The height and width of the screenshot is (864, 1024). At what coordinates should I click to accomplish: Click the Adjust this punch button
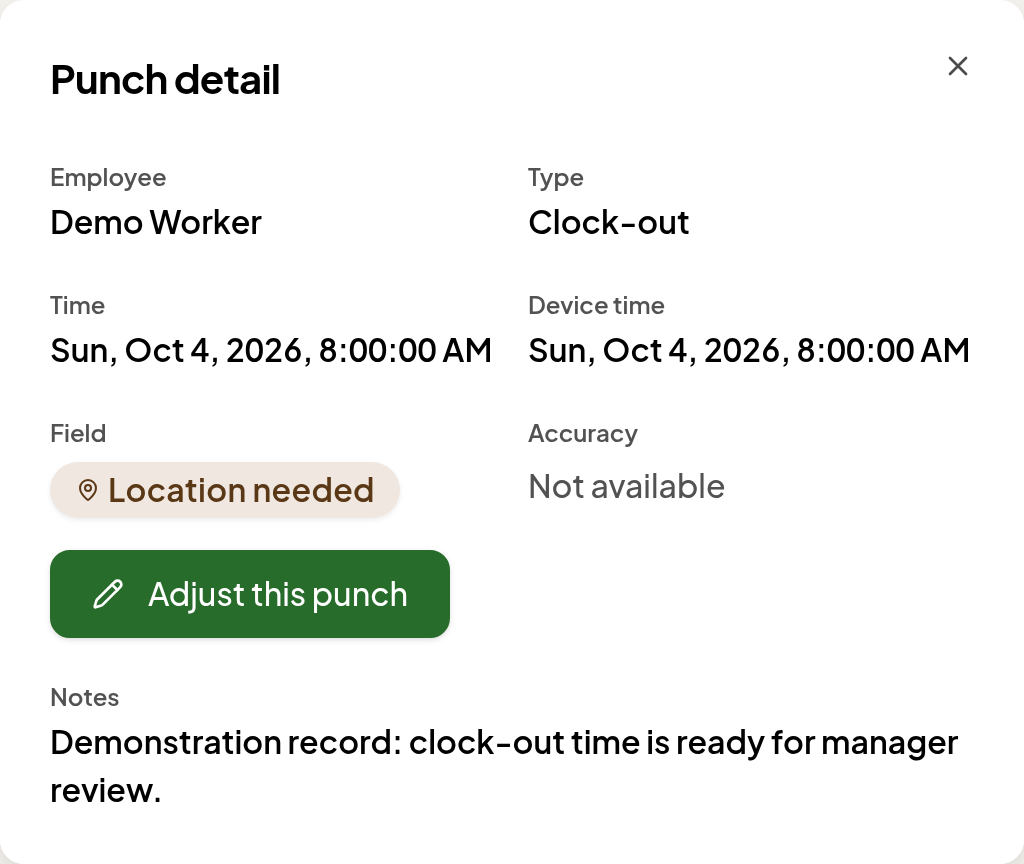tap(249, 594)
